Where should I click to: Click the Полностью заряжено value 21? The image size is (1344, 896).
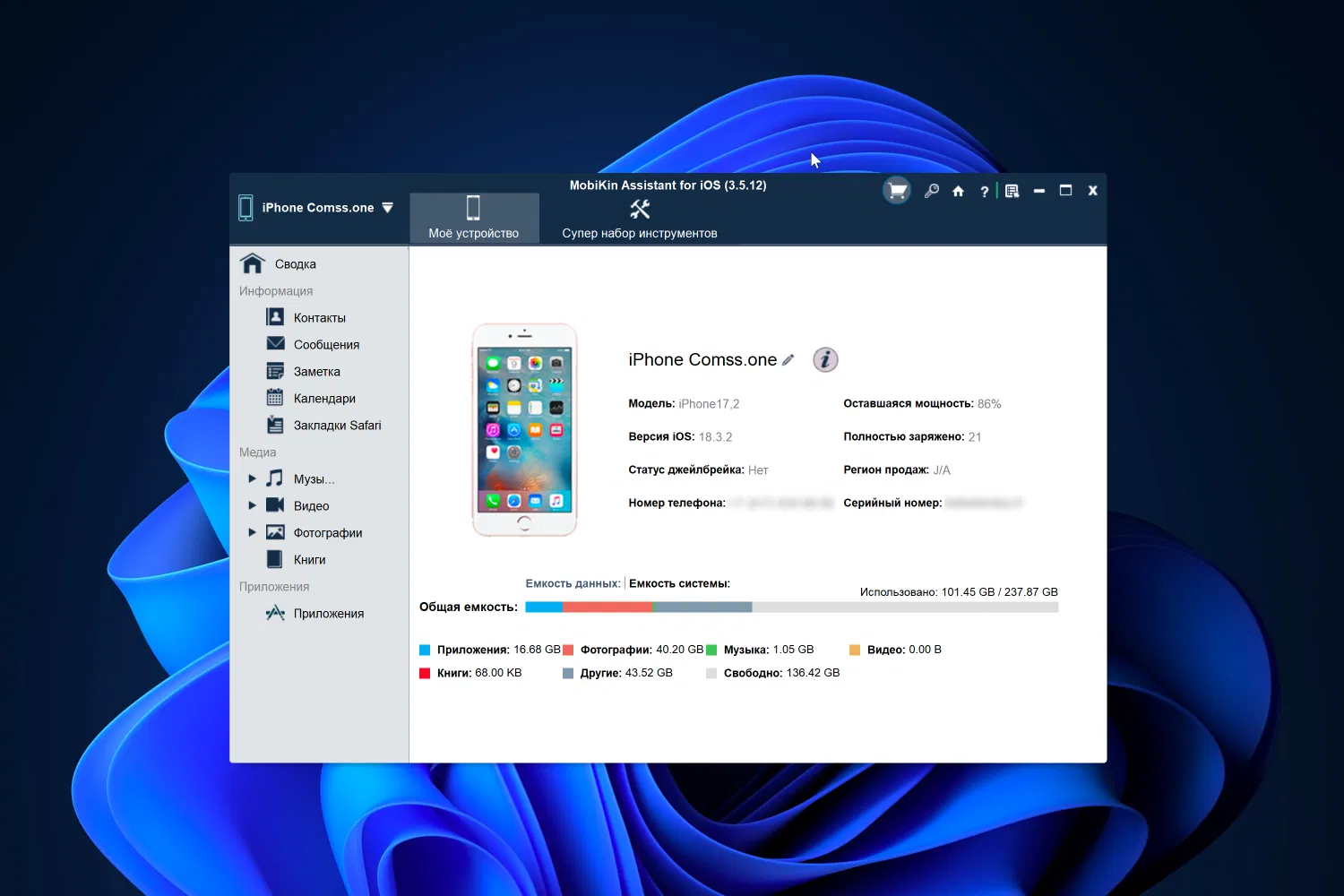(975, 437)
